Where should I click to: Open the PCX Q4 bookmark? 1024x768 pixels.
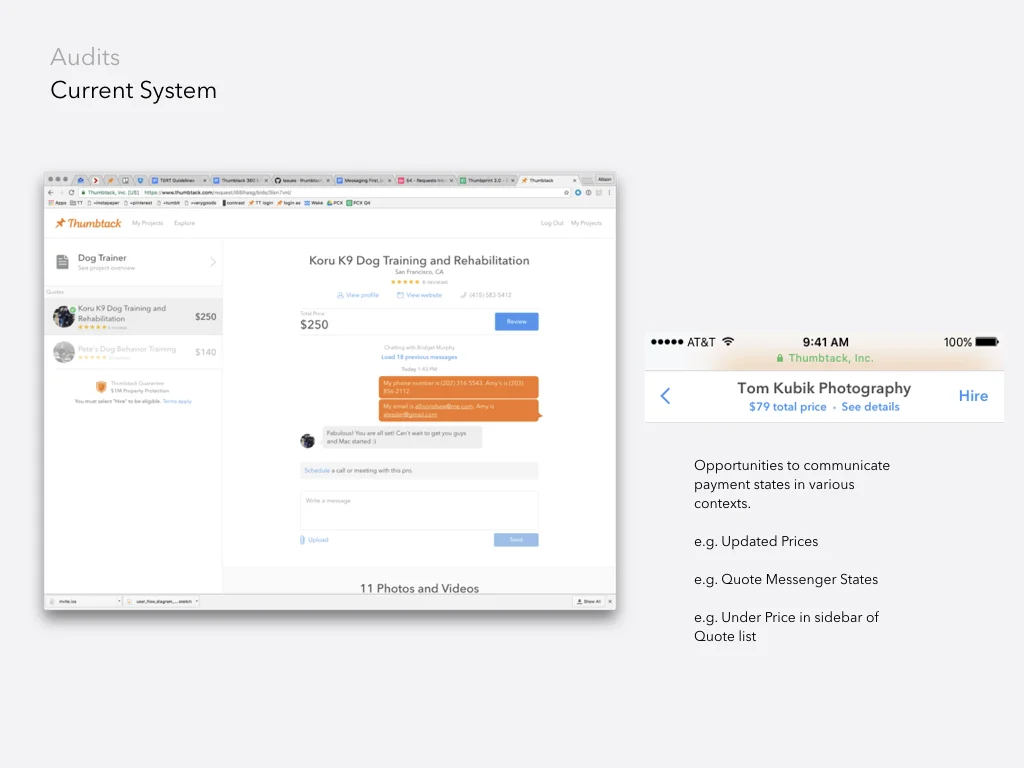pos(359,203)
